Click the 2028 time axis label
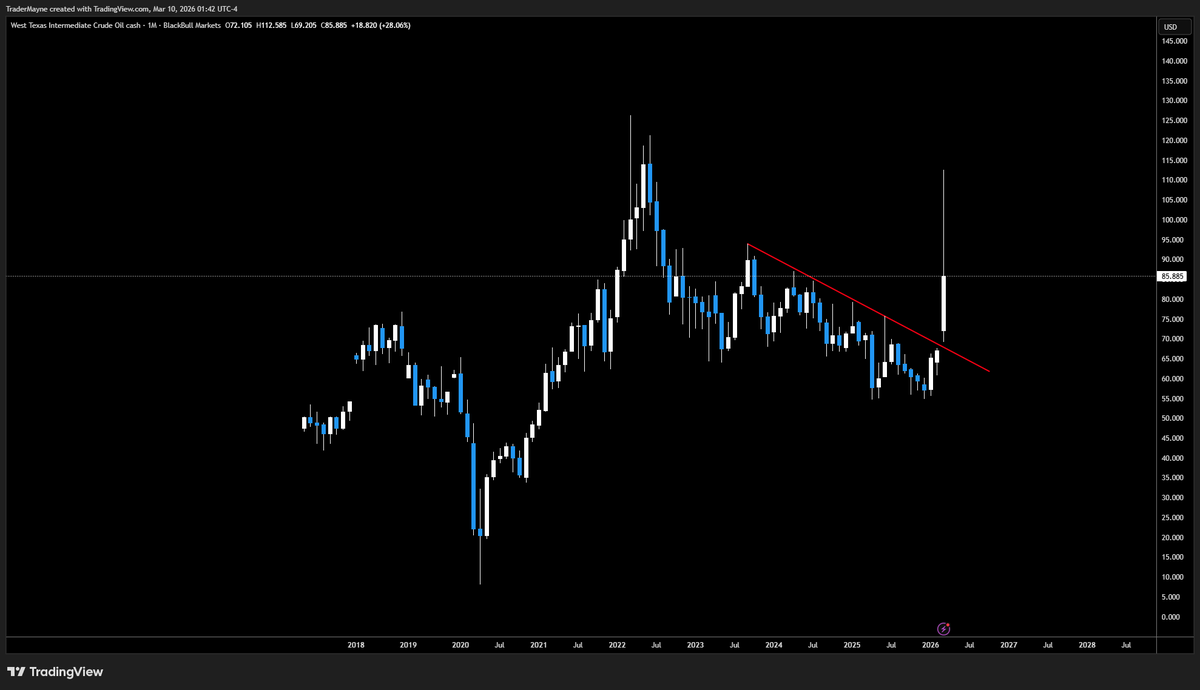This screenshot has width=1200, height=690. point(1087,646)
